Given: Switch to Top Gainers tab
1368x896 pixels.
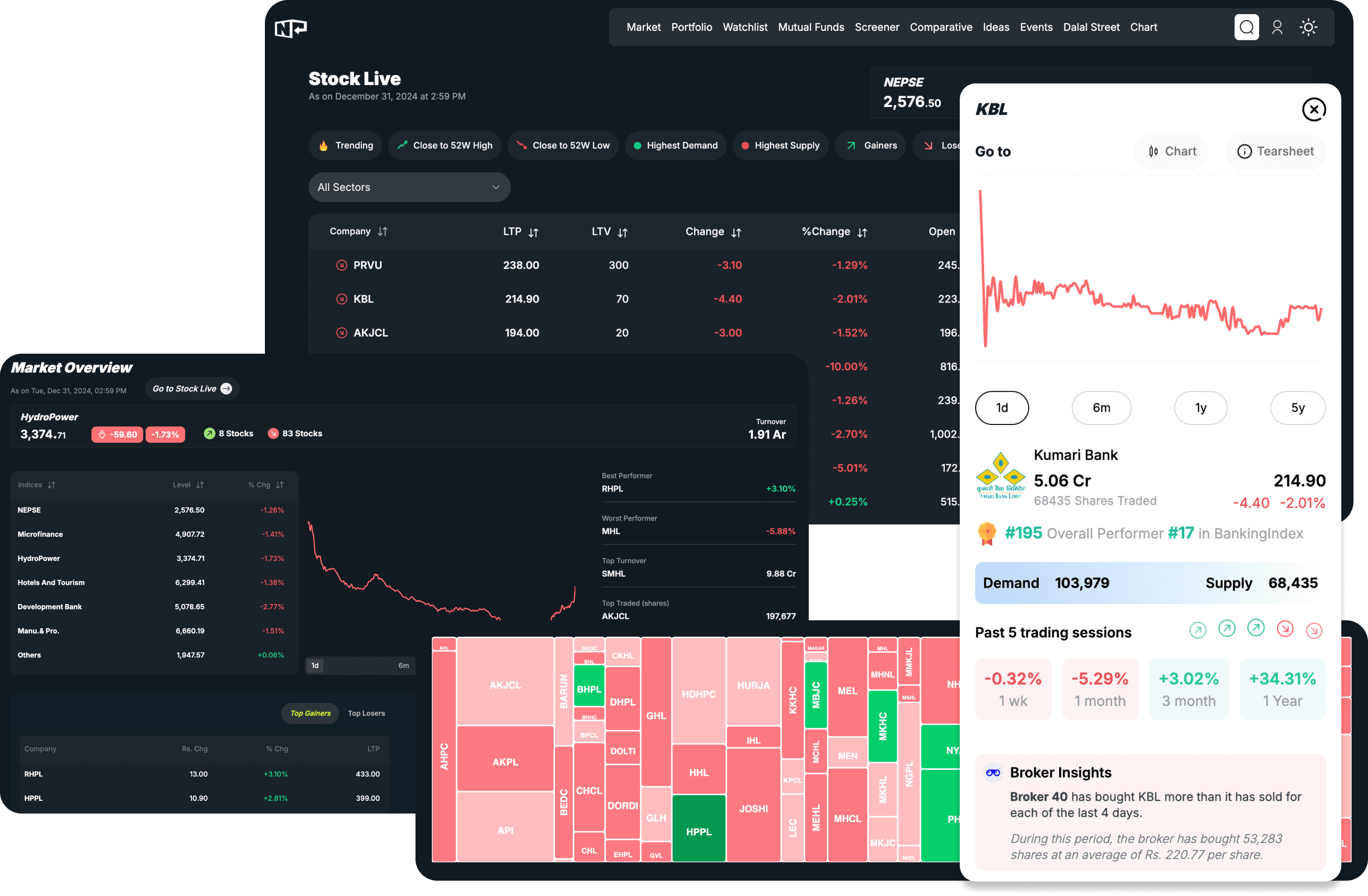Looking at the screenshot, I should click(310, 713).
